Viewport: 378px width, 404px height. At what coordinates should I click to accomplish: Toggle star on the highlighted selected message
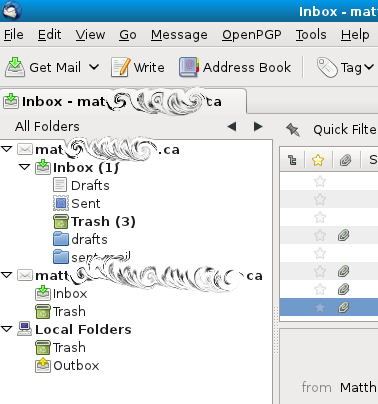pos(320,307)
